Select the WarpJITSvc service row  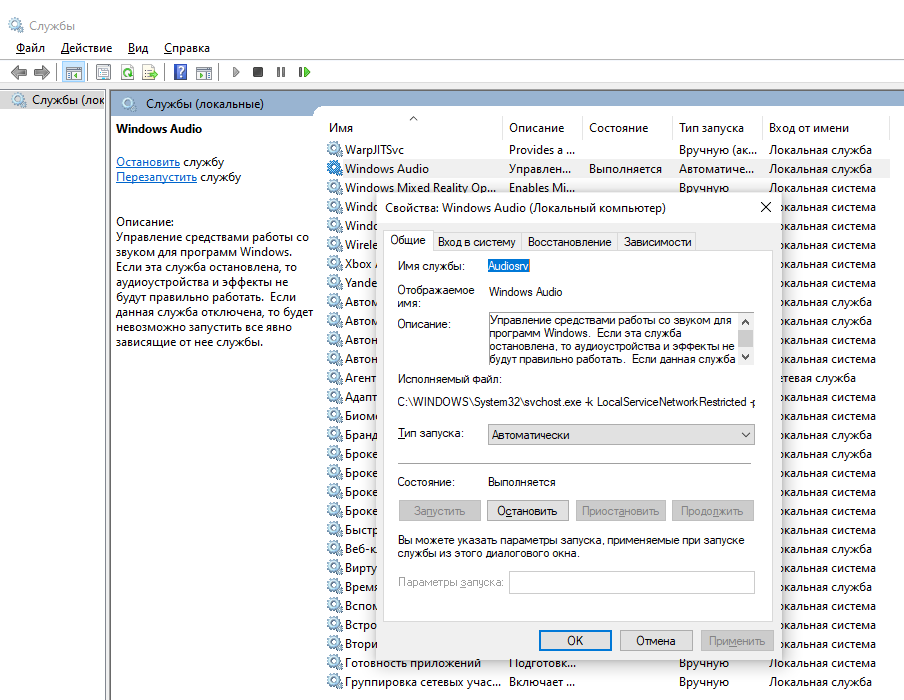pos(608,149)
